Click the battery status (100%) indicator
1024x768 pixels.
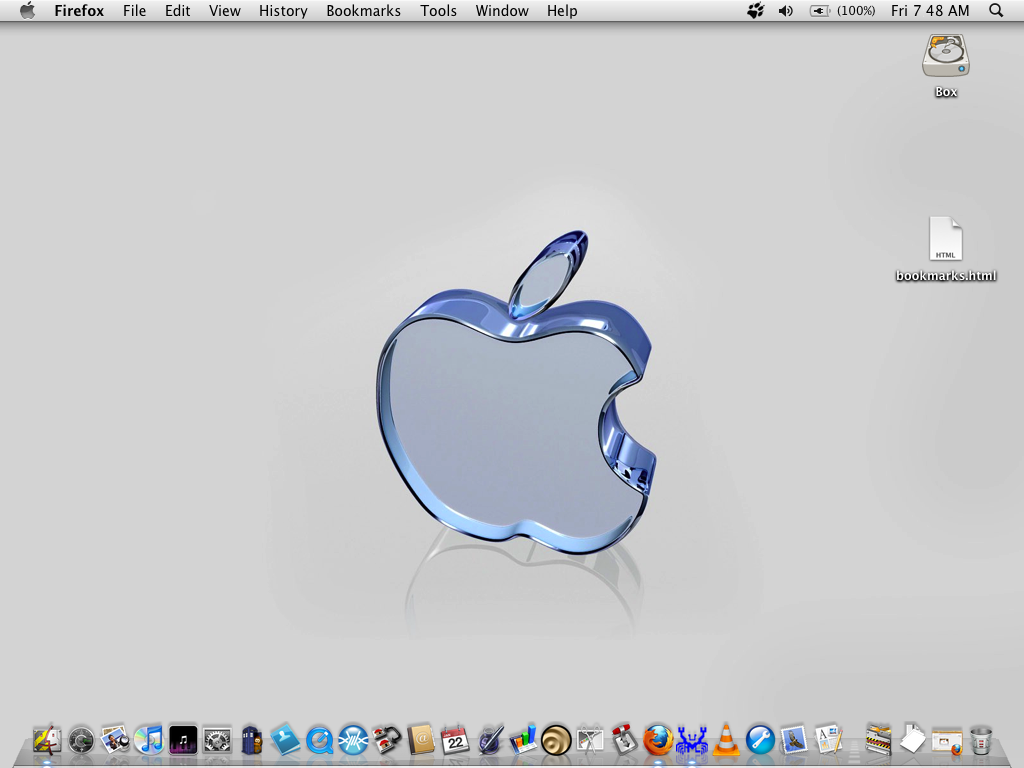pos(842,10)
